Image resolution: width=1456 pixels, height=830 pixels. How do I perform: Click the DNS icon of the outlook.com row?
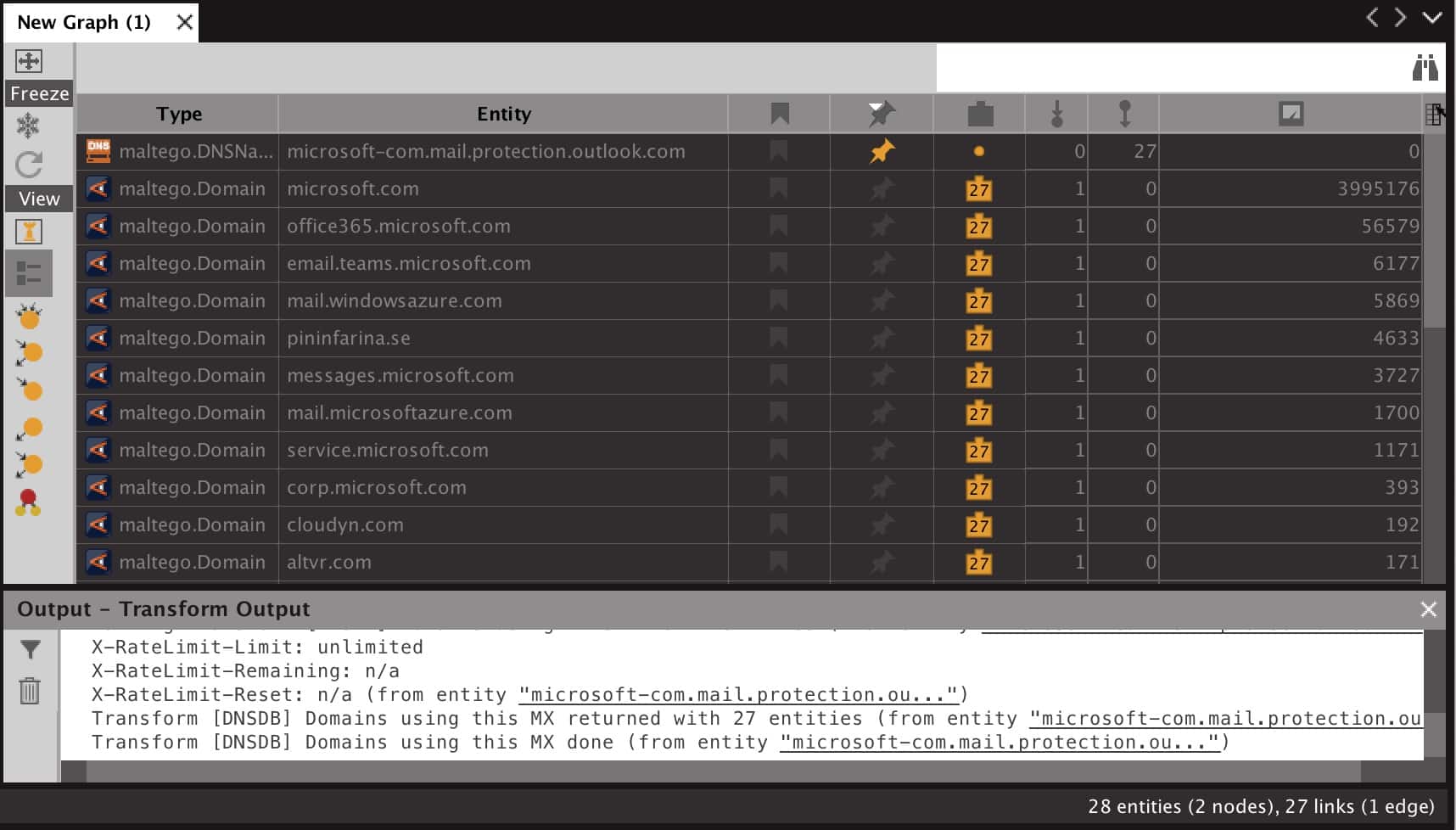[x=98, y=151]
